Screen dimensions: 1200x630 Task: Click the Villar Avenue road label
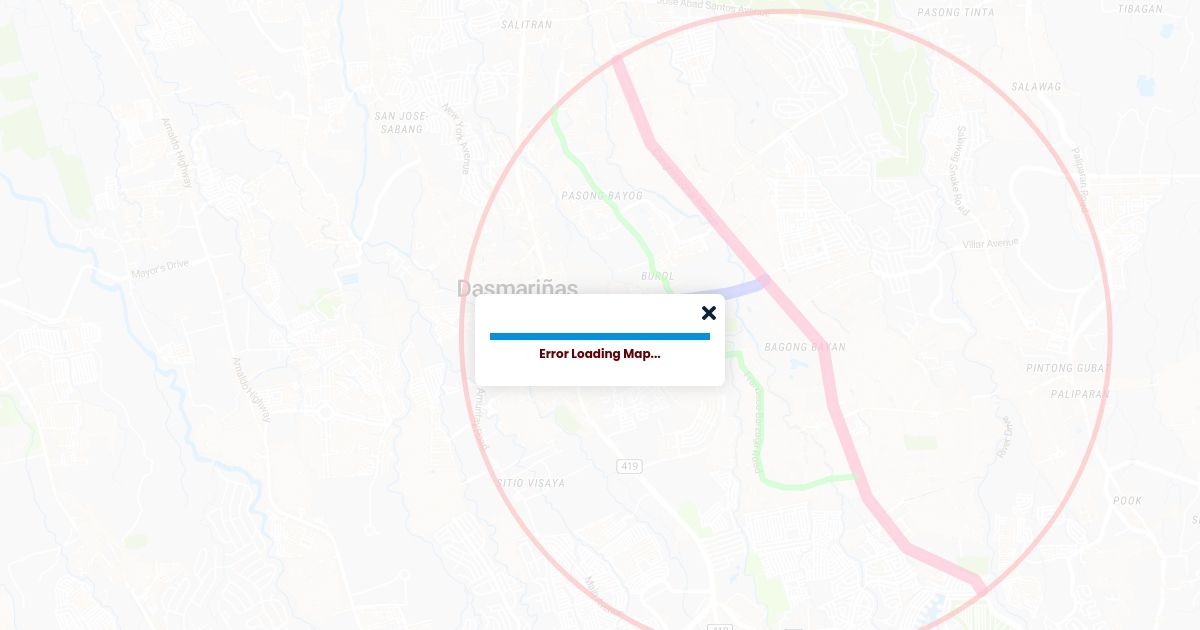coord(990,244)
